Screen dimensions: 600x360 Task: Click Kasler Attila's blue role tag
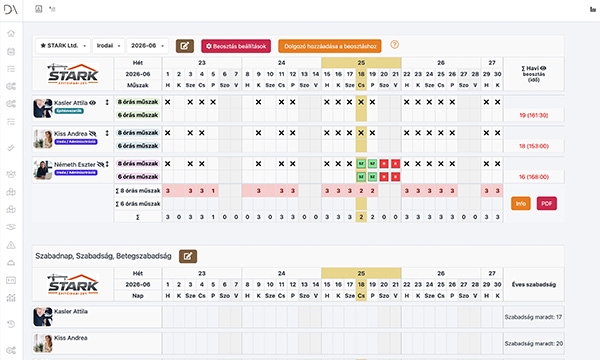69,111
